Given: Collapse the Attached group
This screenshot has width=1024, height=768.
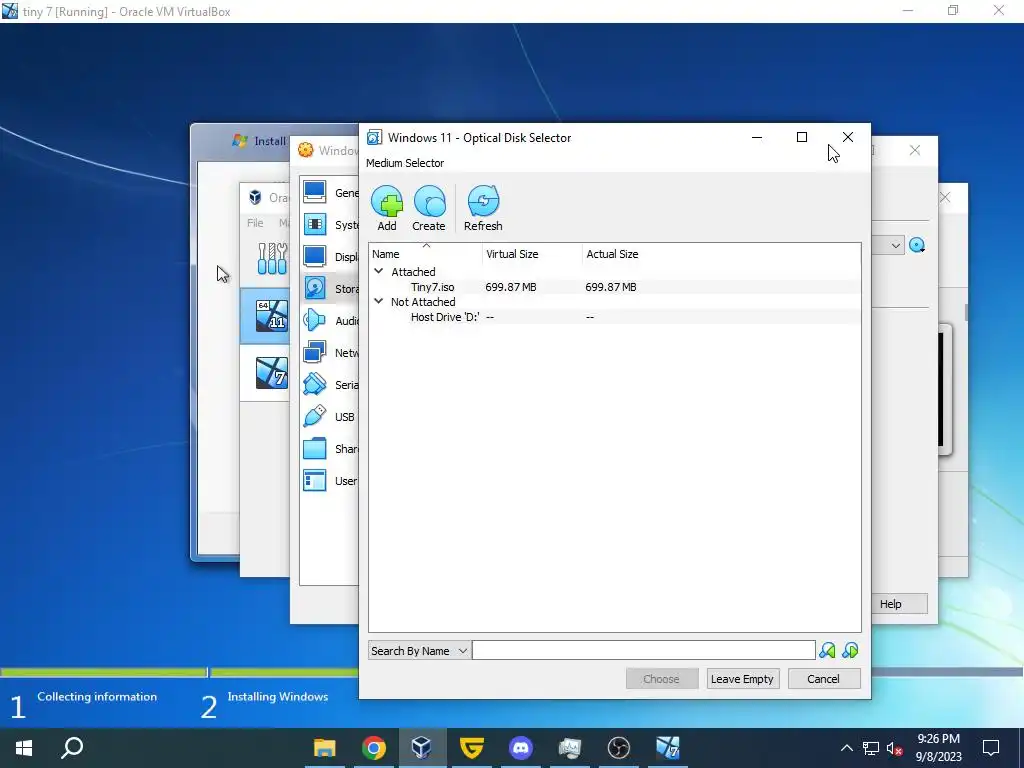Looking at the screenshot, I should click(x=379, y=271).
